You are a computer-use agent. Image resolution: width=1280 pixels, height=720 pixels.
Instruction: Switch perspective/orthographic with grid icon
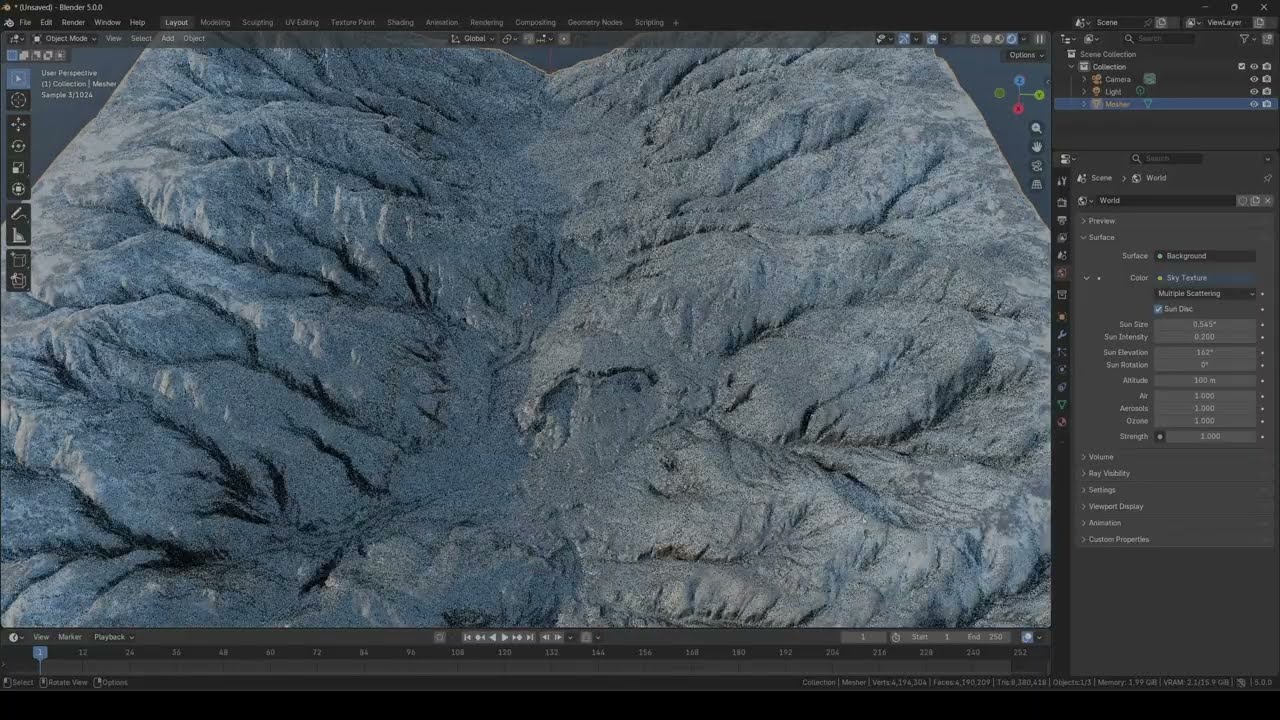pyautogui.click(x=1036, y=185)
